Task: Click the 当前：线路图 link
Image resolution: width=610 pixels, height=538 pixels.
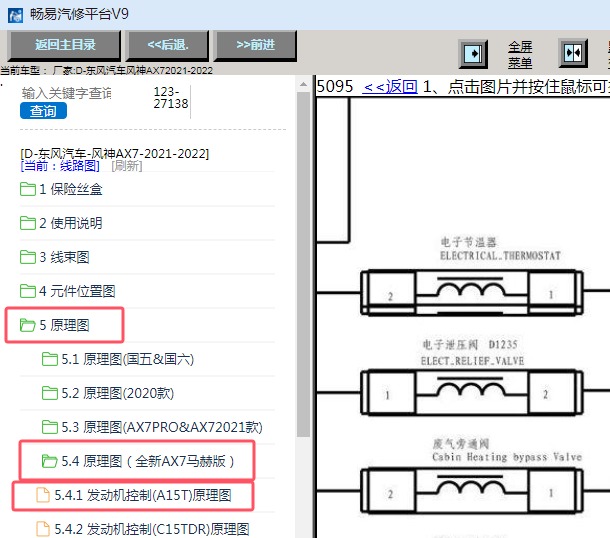Action: pyautogui.click(x=60, y=166)
